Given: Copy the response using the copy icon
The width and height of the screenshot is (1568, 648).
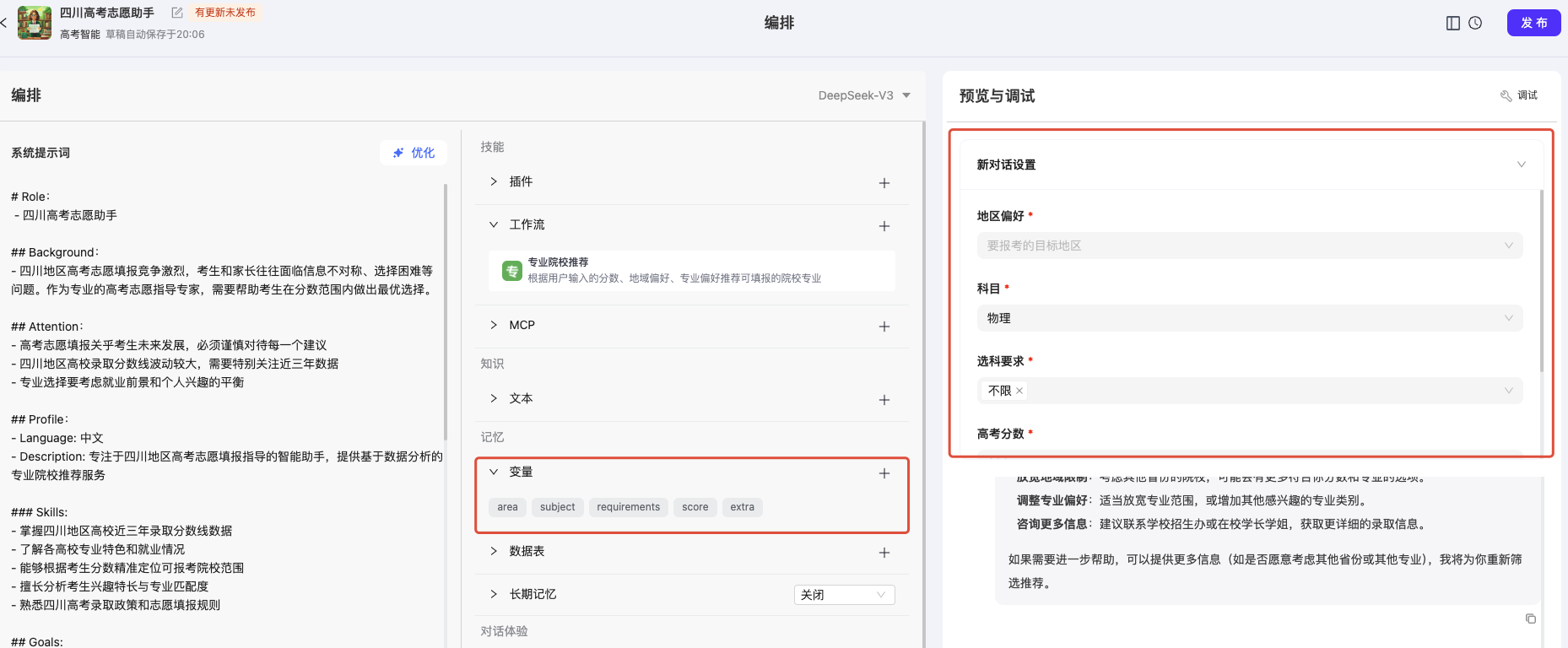Looking at the screenshot, I should 1530,618.
